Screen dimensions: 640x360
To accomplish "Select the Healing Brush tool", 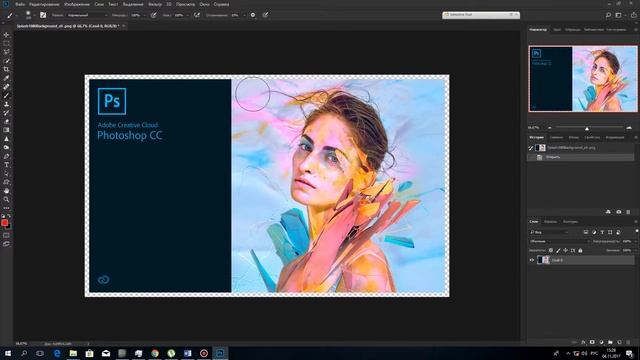I will click(6, 87).
